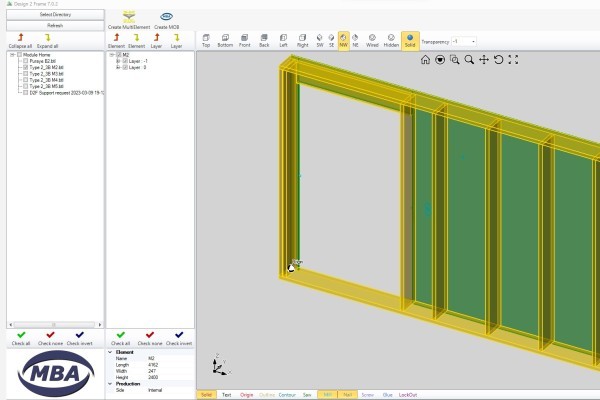600x400 pixels.
Task: Switch to the Bottom view
Action: pyautogui.click(x=225, y=40)
